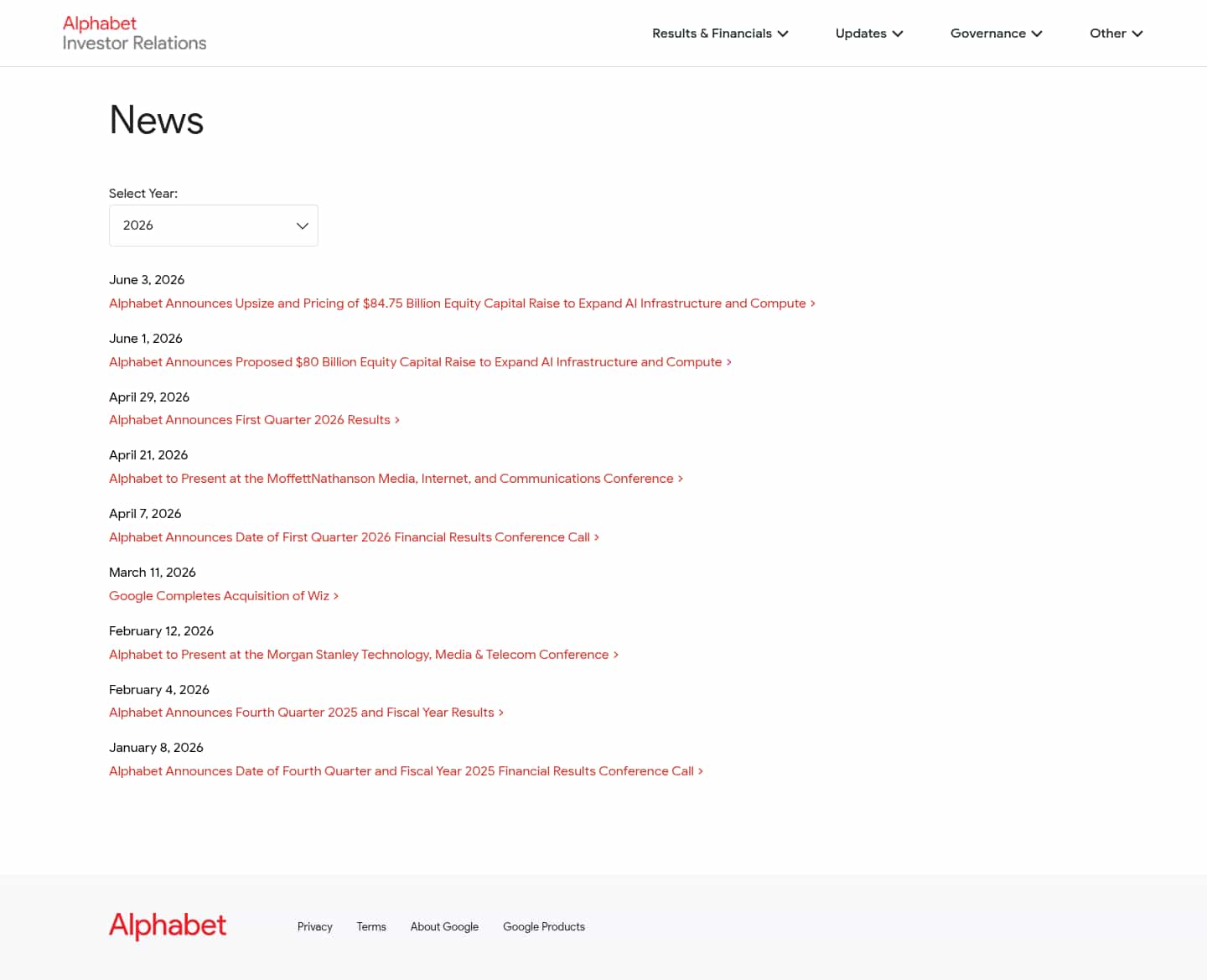Open the Proposed $80 Billion Equity Capital Raise news
1207x980 pixels.
tap(420, 362)
